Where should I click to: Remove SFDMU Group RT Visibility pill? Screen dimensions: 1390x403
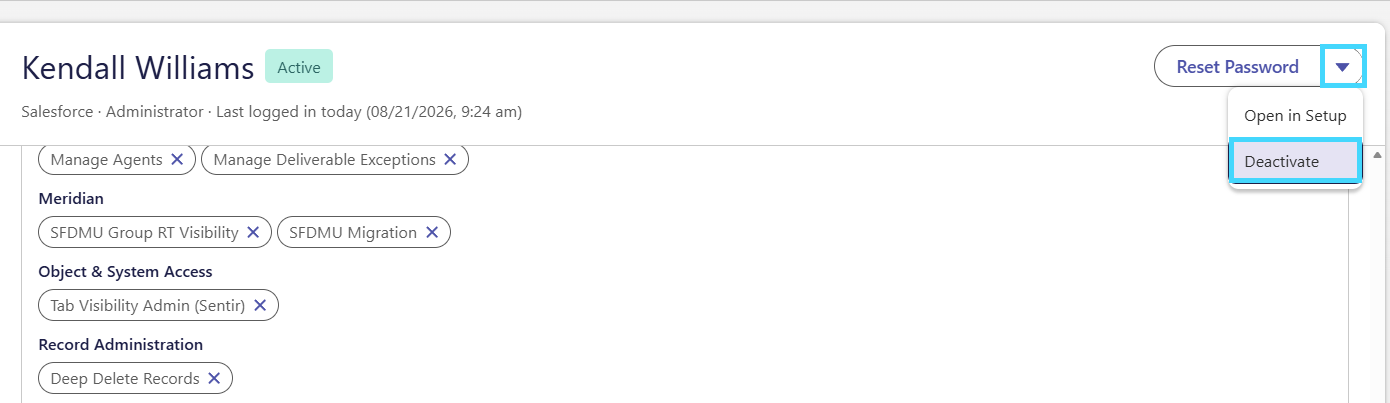pos(253,232)
